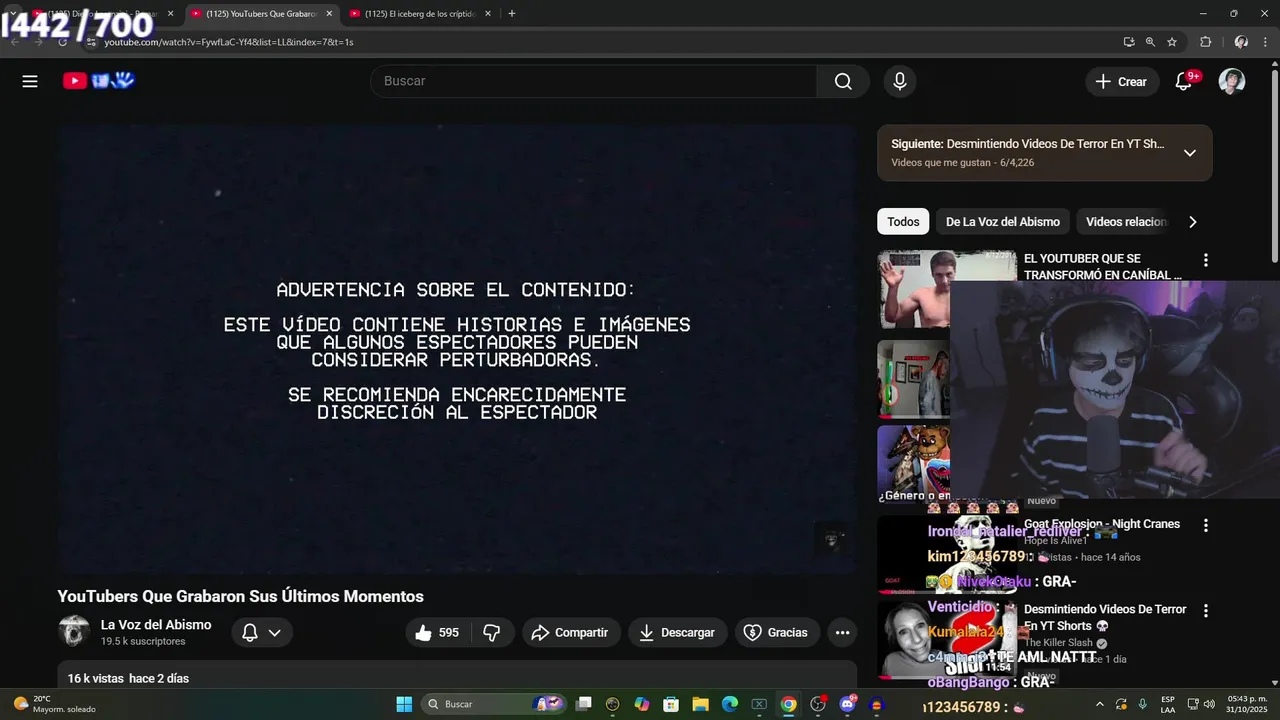Open the La Voz del Abismo channel link

[x=156, y=624]
